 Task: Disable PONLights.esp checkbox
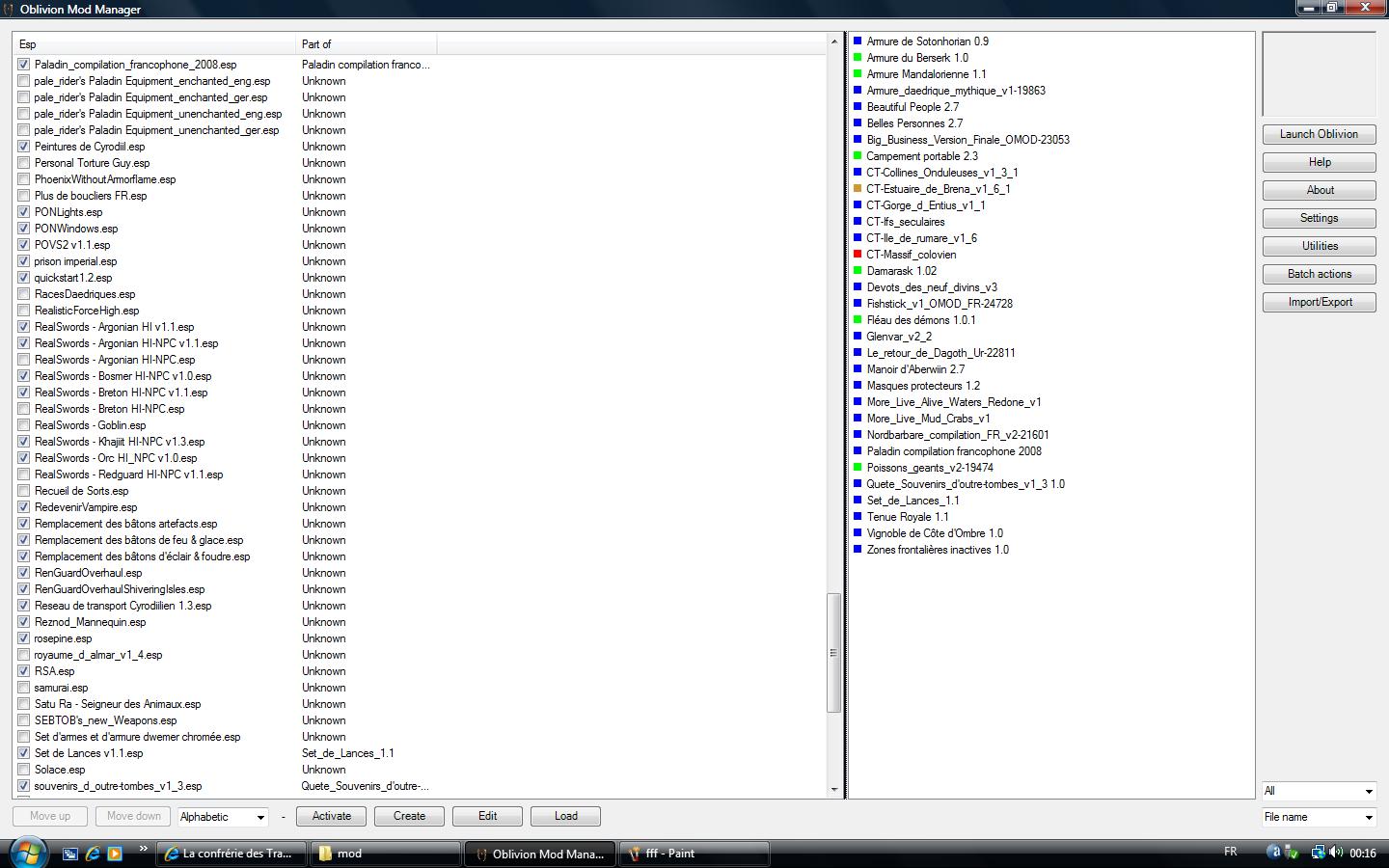[x=24, y=212]
